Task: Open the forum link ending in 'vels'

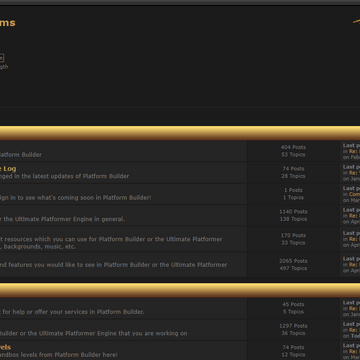Action: pyautogui.click(x=5, y=347)
